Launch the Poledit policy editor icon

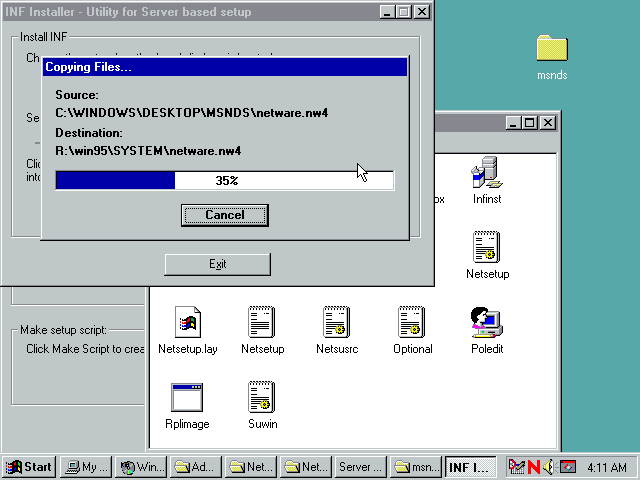click(487, 330)
